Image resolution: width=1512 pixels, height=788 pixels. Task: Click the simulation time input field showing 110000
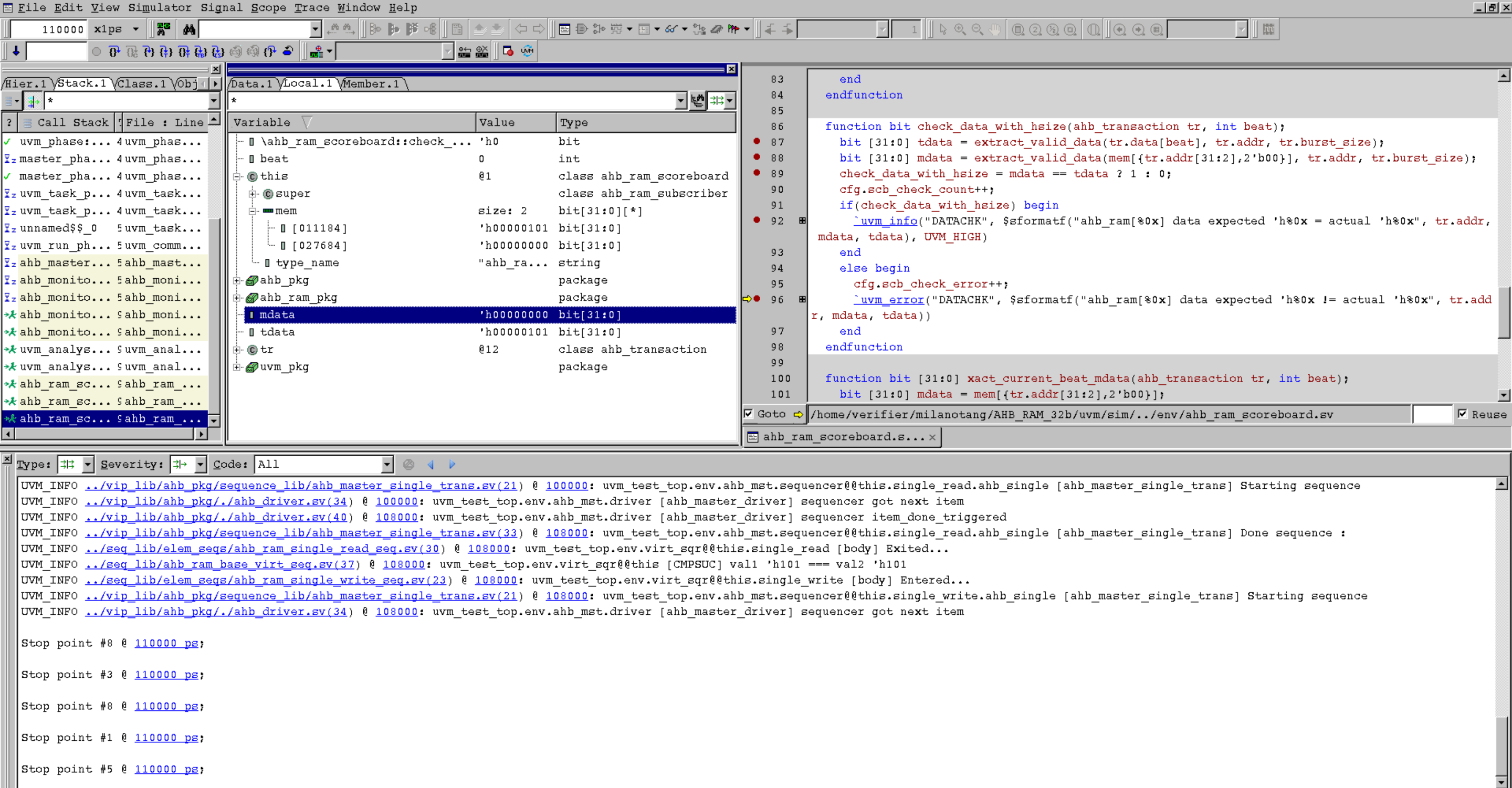(49, 29)
